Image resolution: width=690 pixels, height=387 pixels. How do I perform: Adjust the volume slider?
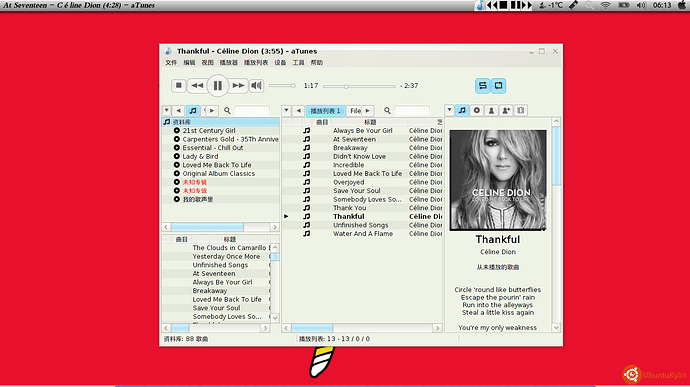282,86
